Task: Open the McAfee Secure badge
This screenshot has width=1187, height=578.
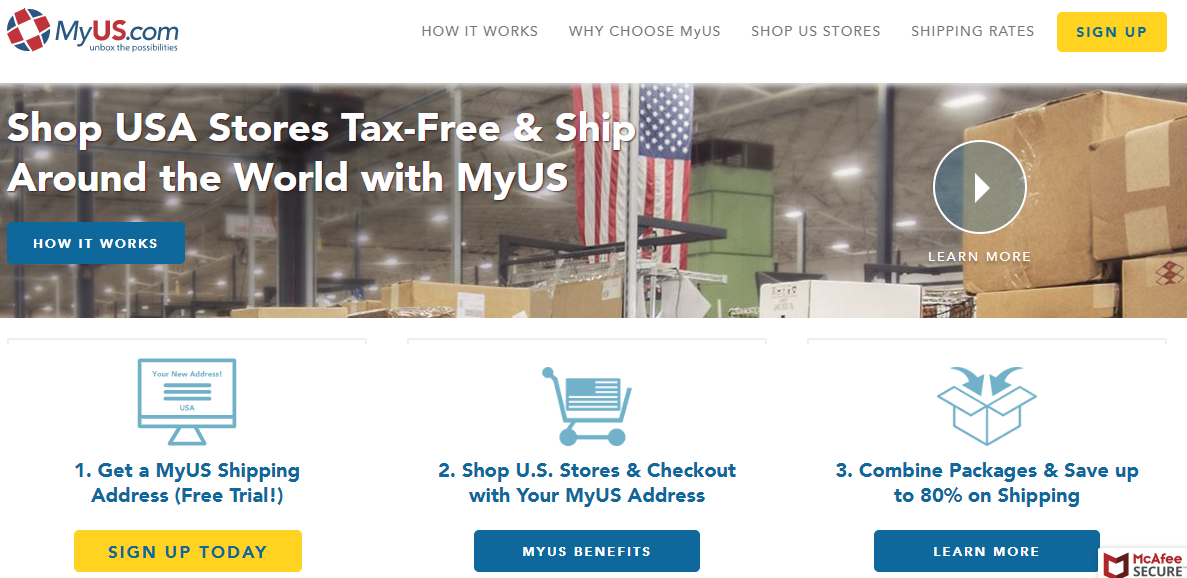Action: pyautogui.click(x=1143, y=563)
